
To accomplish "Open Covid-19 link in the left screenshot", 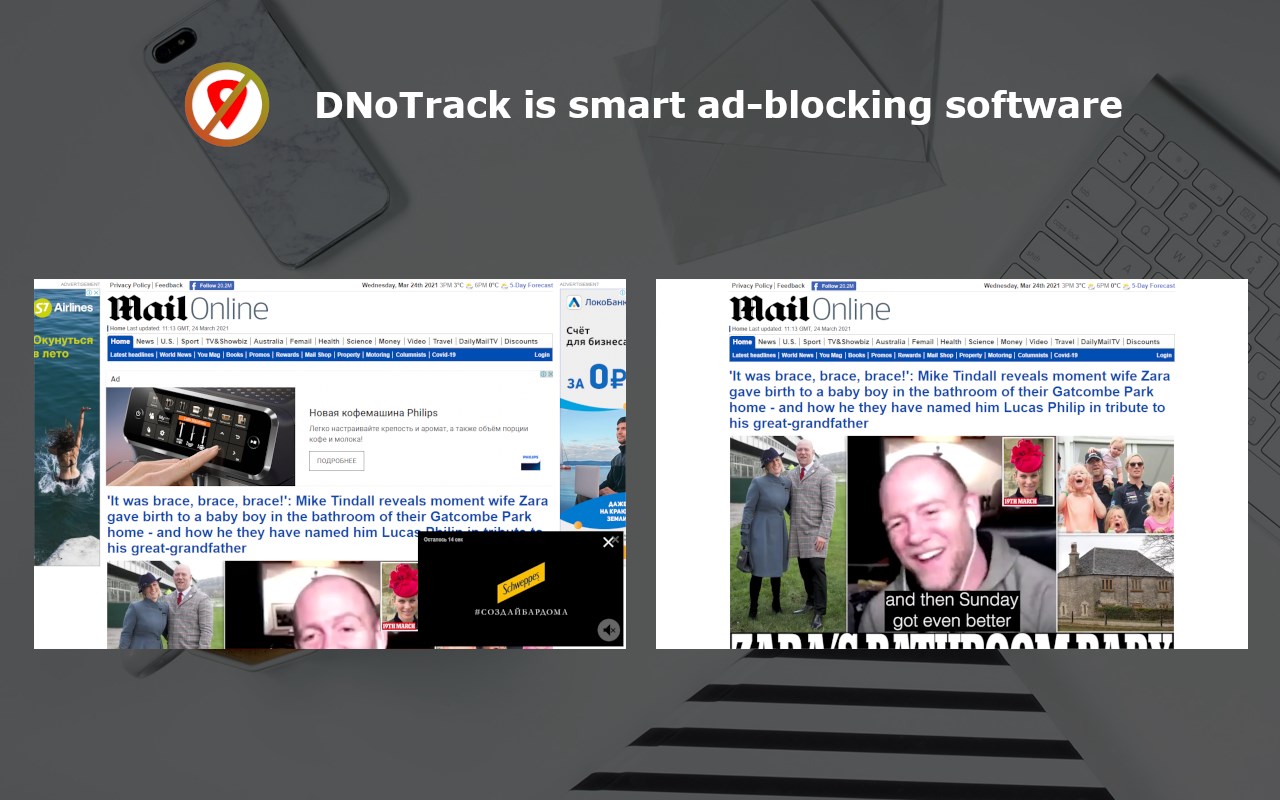I will [444, 355].
